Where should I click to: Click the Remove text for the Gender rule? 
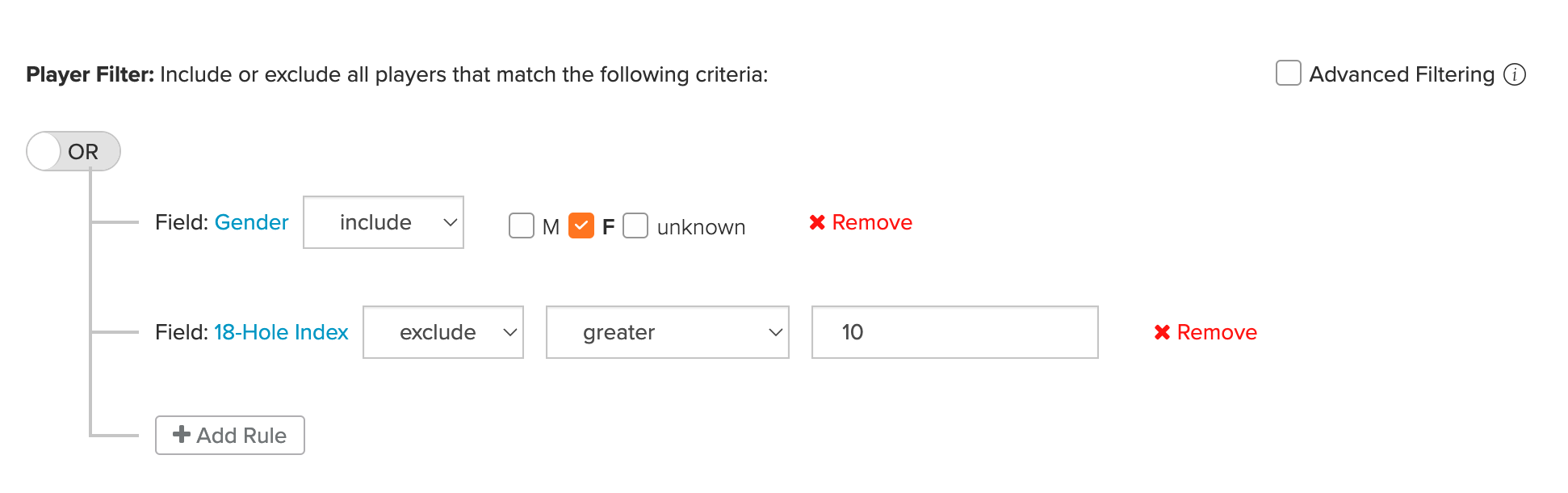point(872,222)
